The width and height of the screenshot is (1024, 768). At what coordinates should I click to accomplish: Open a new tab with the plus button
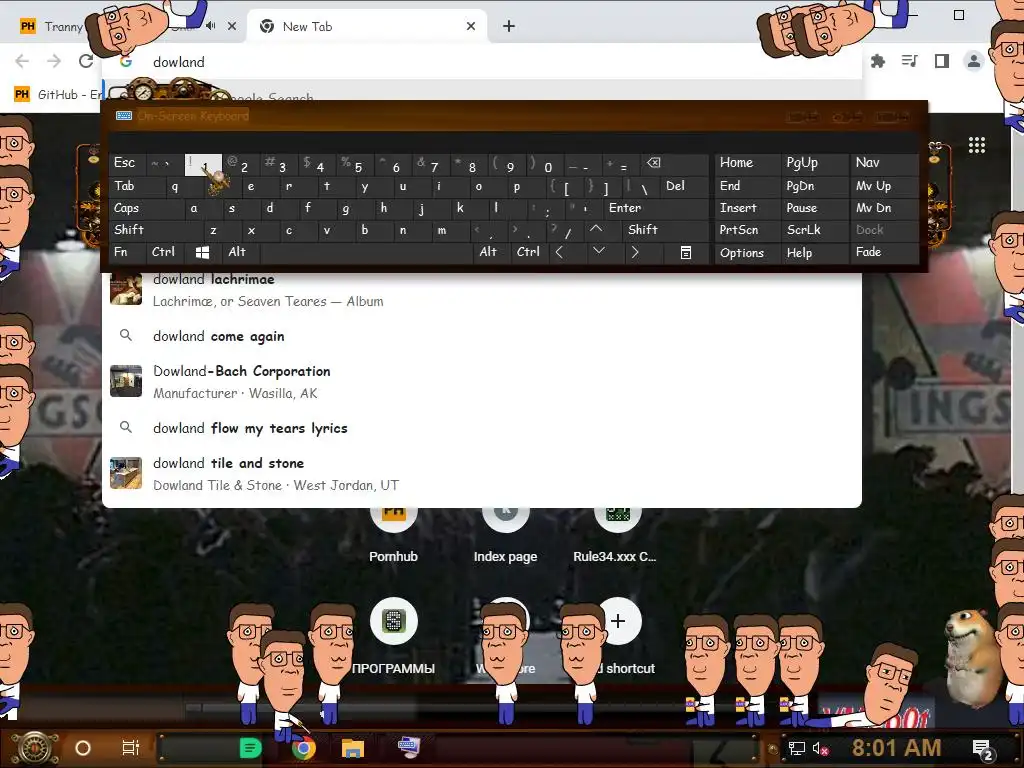tap(509, 26)
